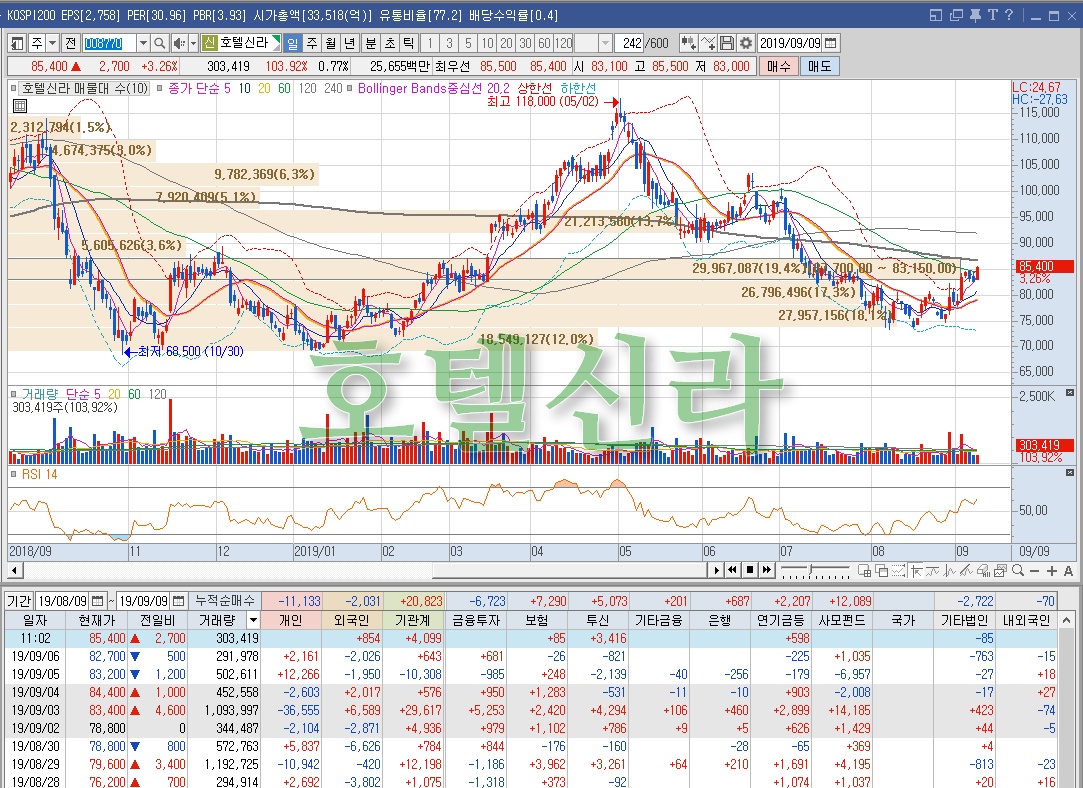Zoom in chart with plus icon

(x=1051, y=571)
